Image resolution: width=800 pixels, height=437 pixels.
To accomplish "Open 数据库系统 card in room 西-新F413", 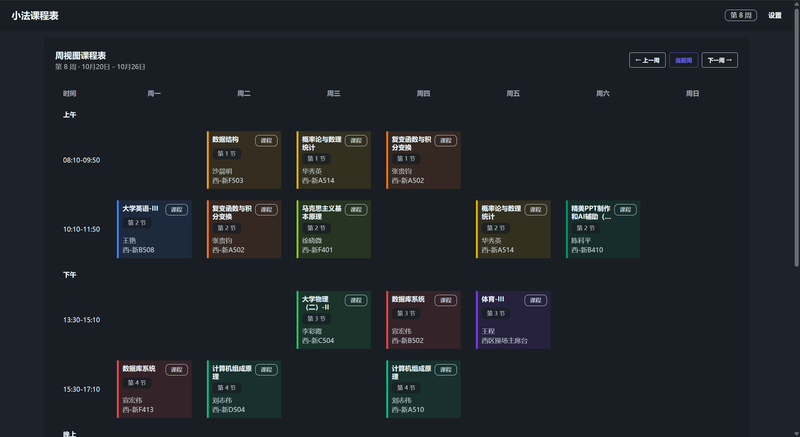I will tap(154, 389).
